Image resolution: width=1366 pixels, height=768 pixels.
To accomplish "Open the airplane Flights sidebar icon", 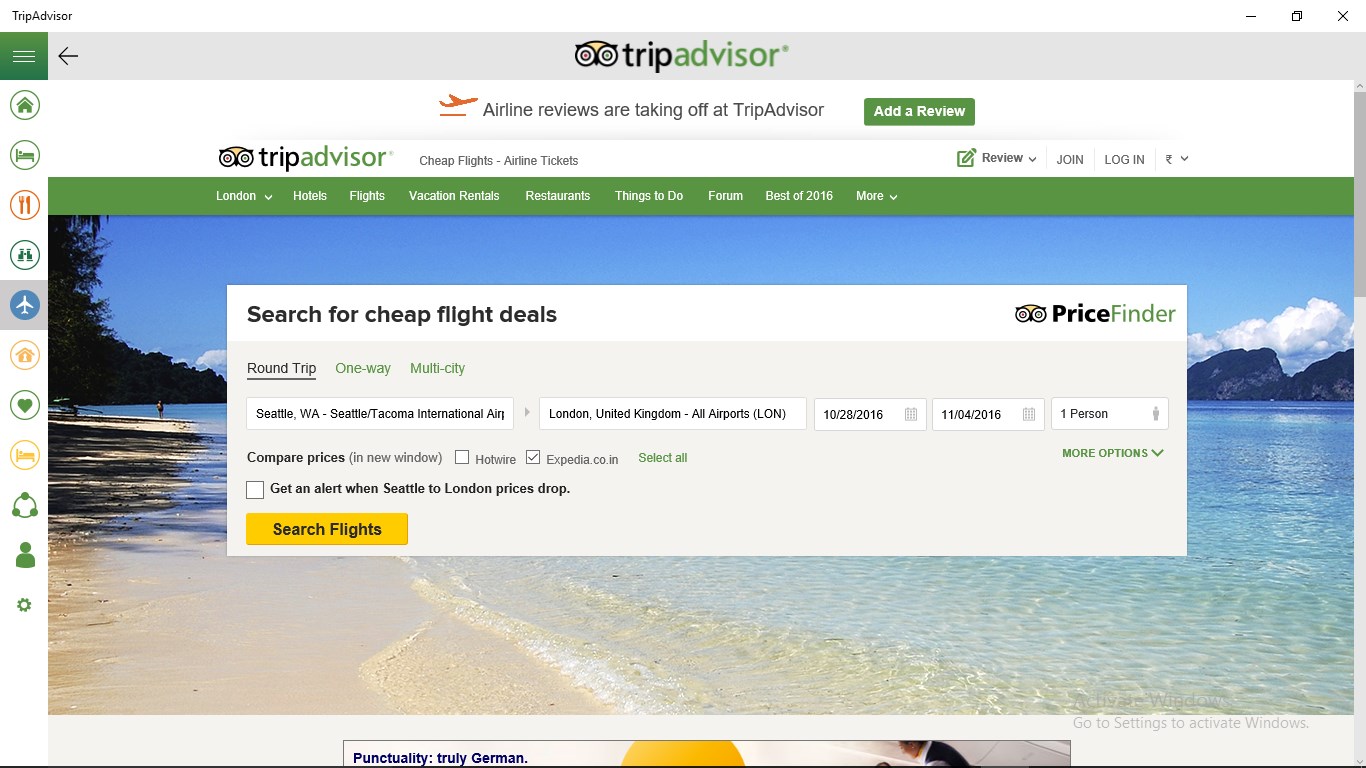I will (25, 305).
